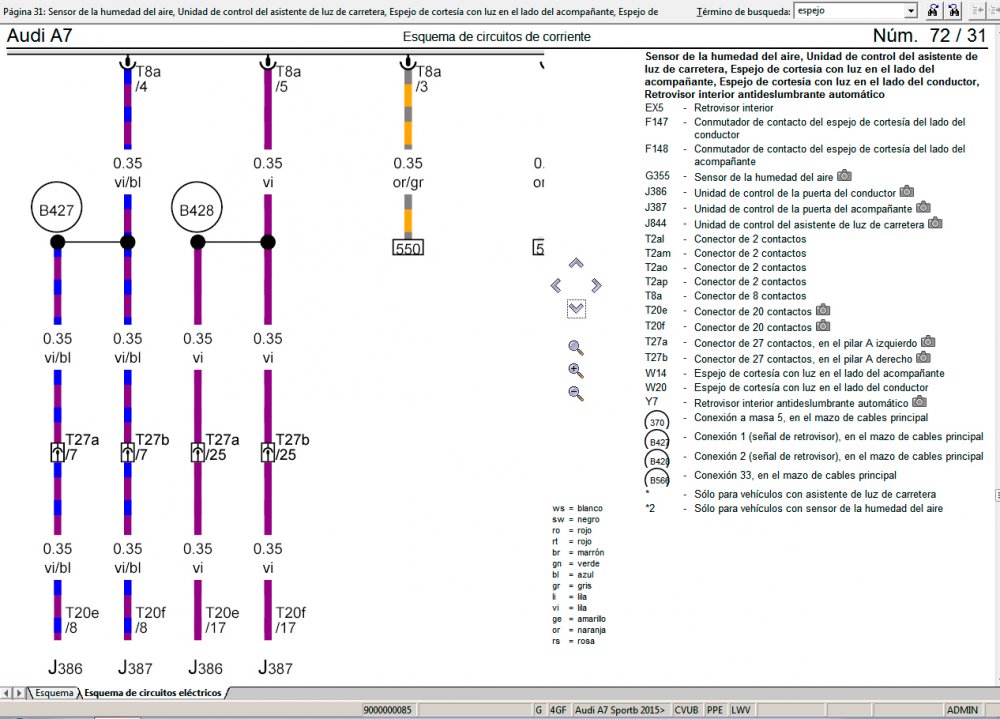
Task: Click the T20e/17 connector label
Action: click(x=222, y=620)
